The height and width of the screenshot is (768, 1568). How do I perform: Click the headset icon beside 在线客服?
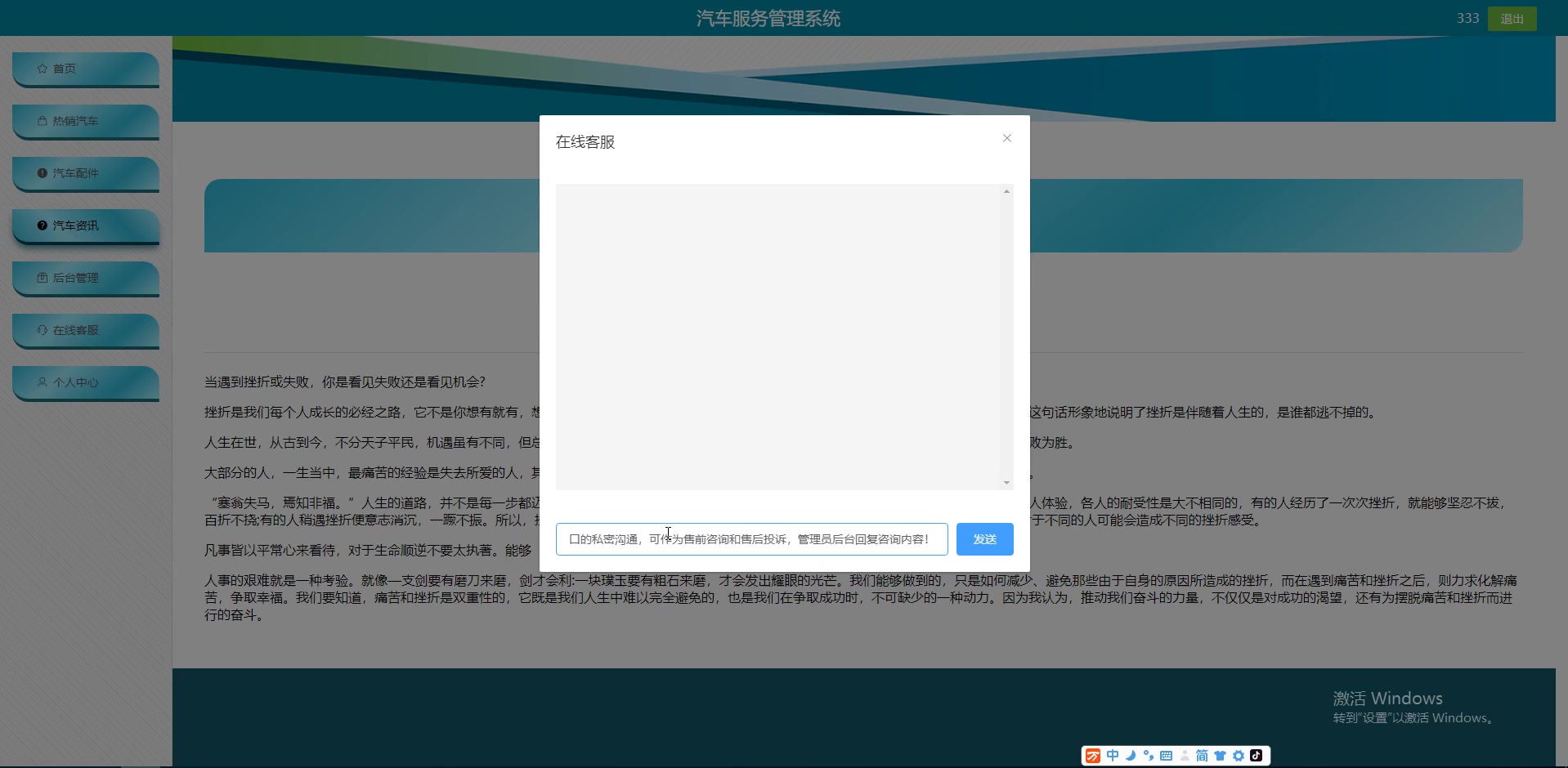[43, 330]
